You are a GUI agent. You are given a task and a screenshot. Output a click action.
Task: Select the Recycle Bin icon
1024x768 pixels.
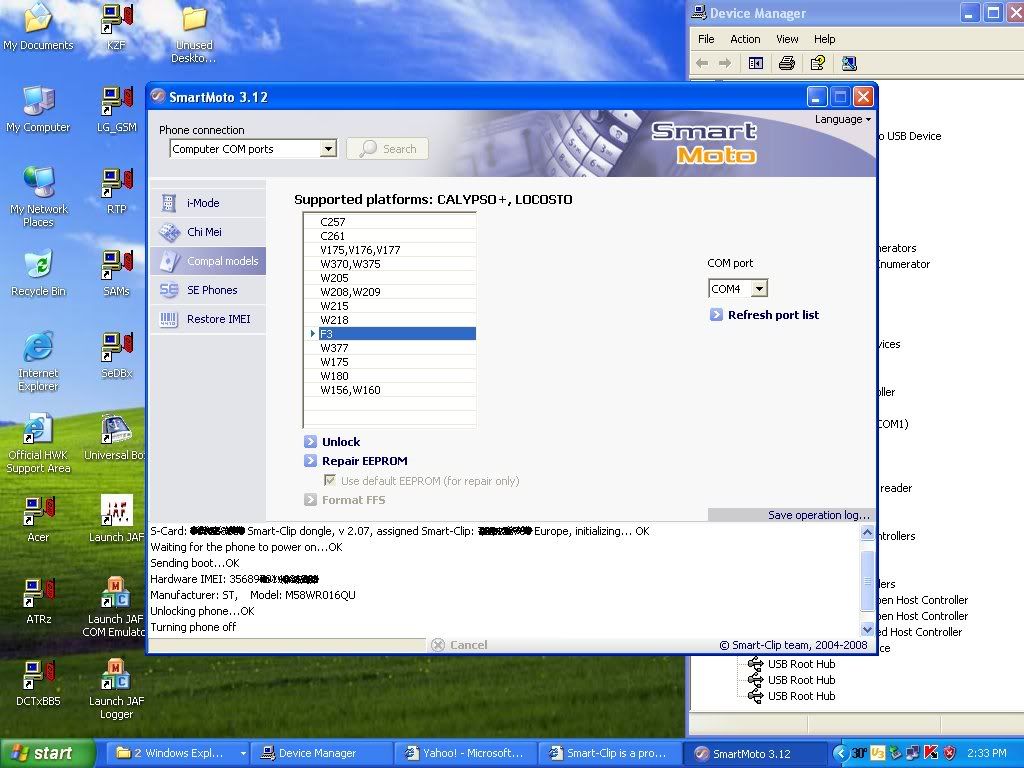(x=38, y=273)
